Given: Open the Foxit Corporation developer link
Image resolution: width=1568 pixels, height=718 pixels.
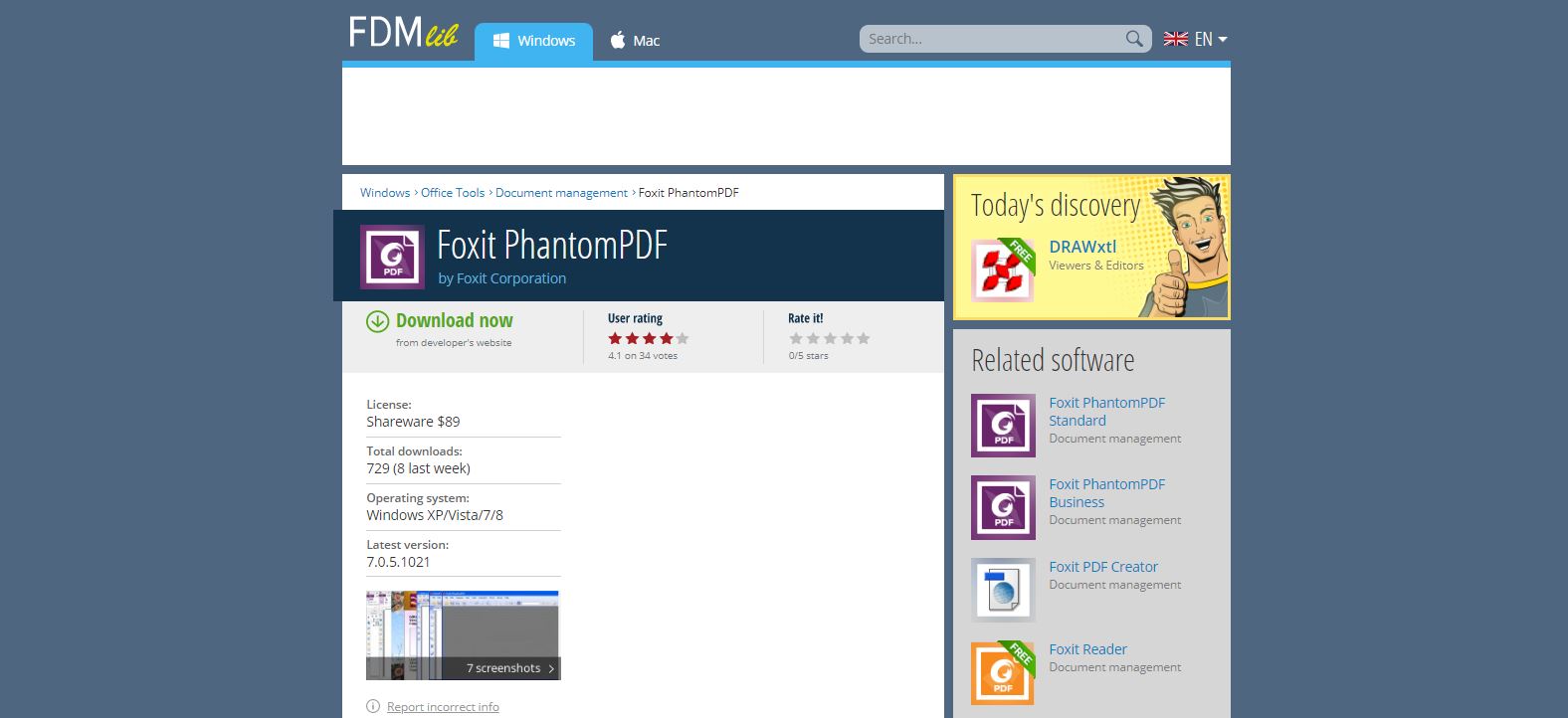Looking at the screenshot, I should pyautogui.click(x=511, y=278).
